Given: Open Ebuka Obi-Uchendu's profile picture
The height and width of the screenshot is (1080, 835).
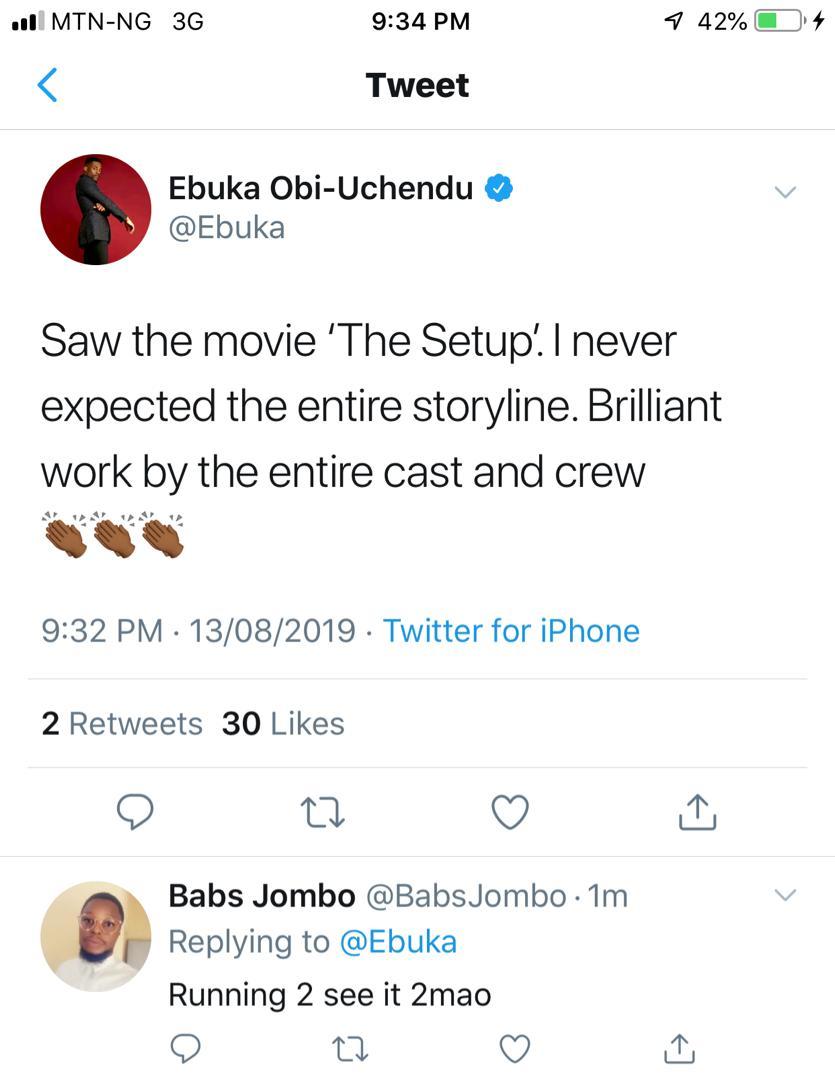Looking at the screenshot, I should (x=95, y=209).
